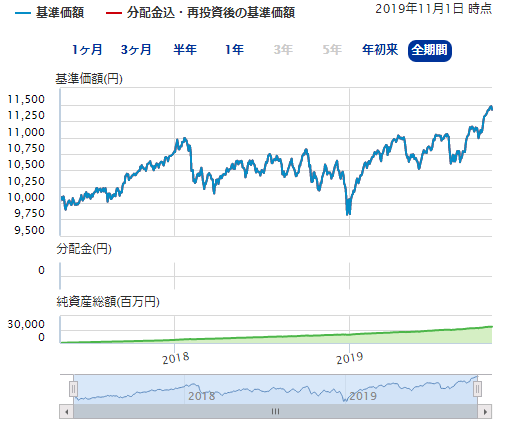Click the 純資産総額(百万円) chart title

(x=108, y=302)
